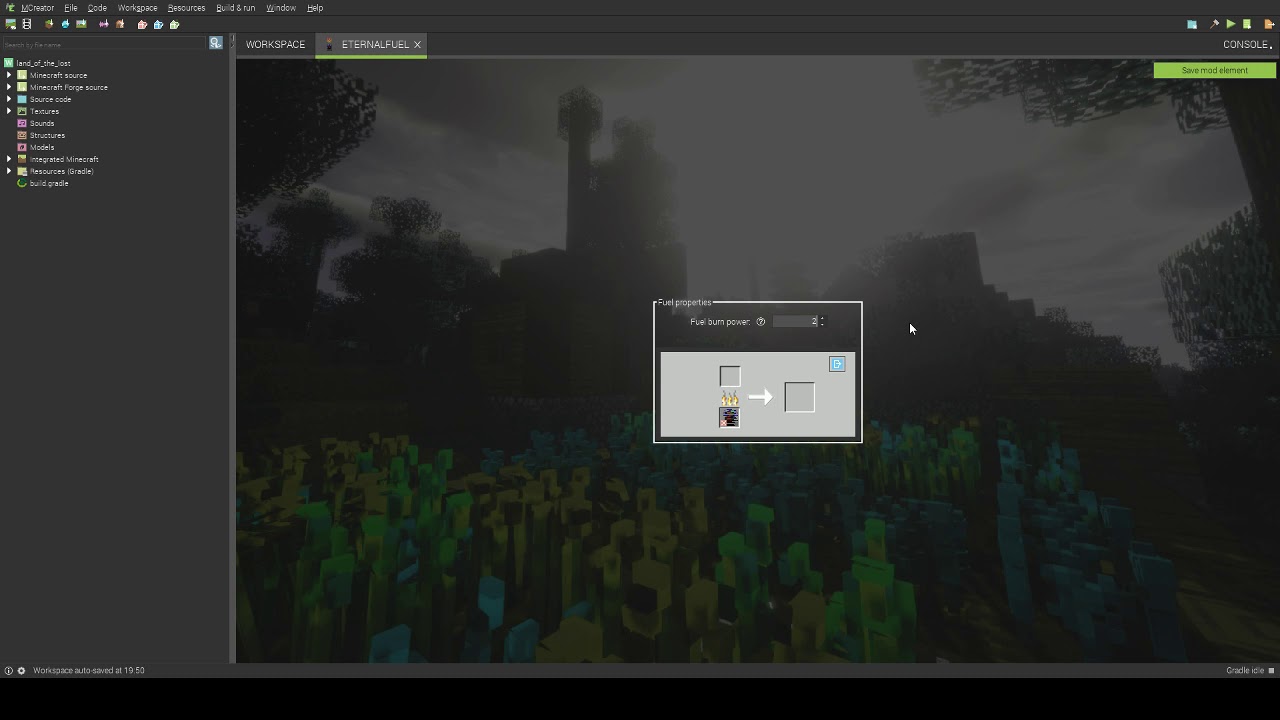Switch to the WORKSPACE tab

(275, 44)
